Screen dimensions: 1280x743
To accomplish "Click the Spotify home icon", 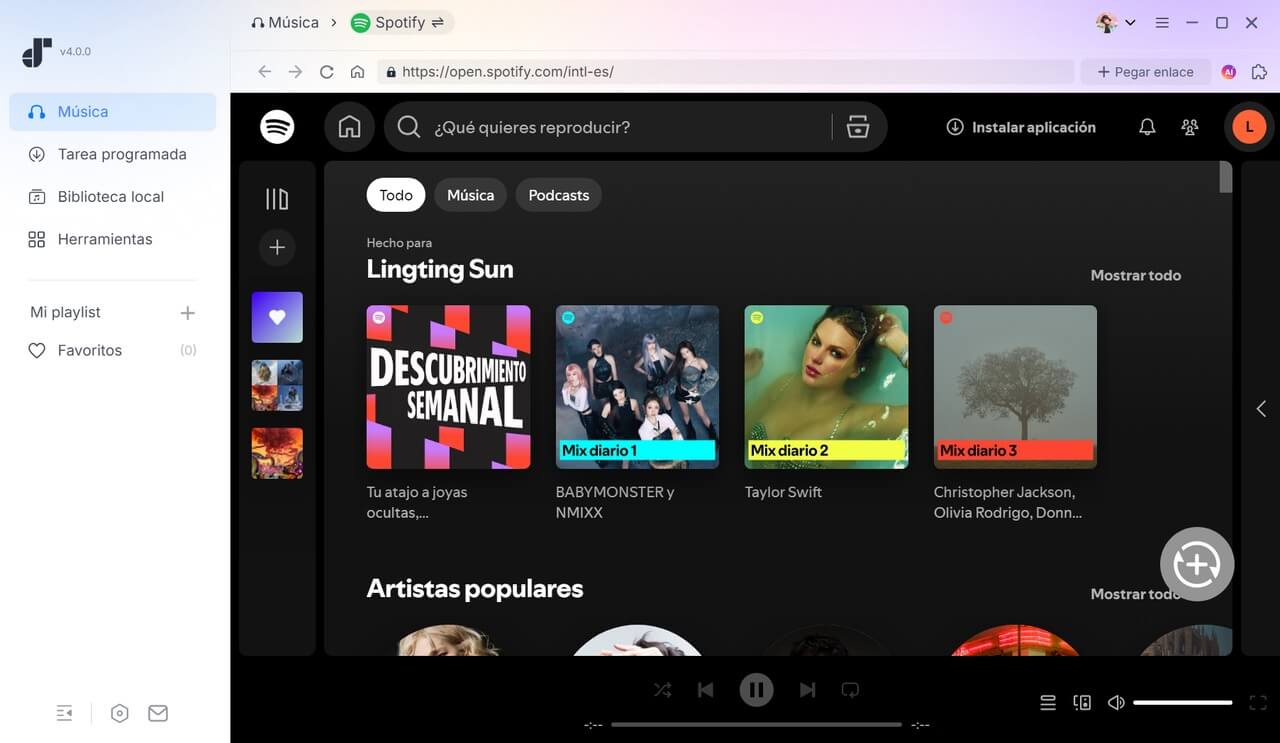I will coord(349,127).
